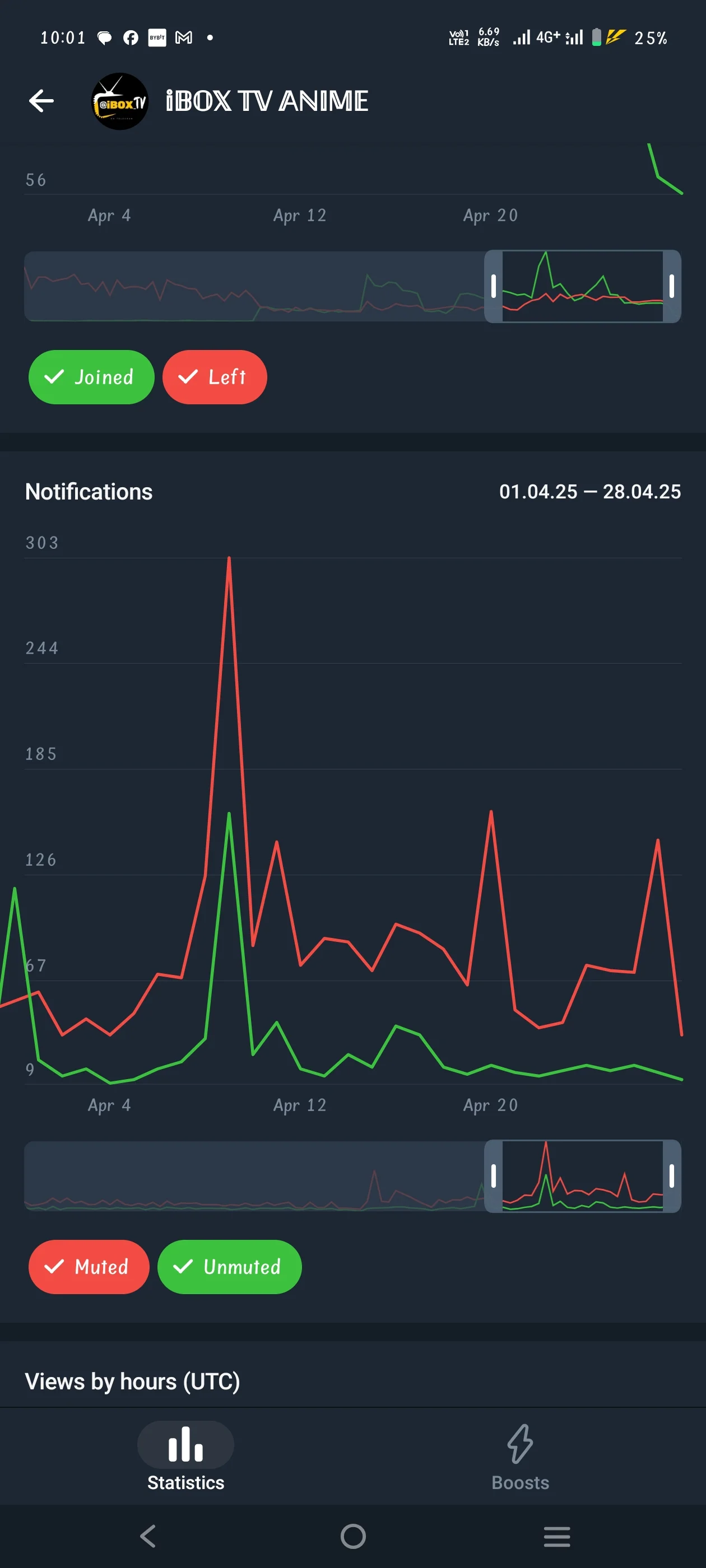Tap the back arrow in header
Image resolution: width=706 pixels, height=1568 pixels.
(41, 100)
